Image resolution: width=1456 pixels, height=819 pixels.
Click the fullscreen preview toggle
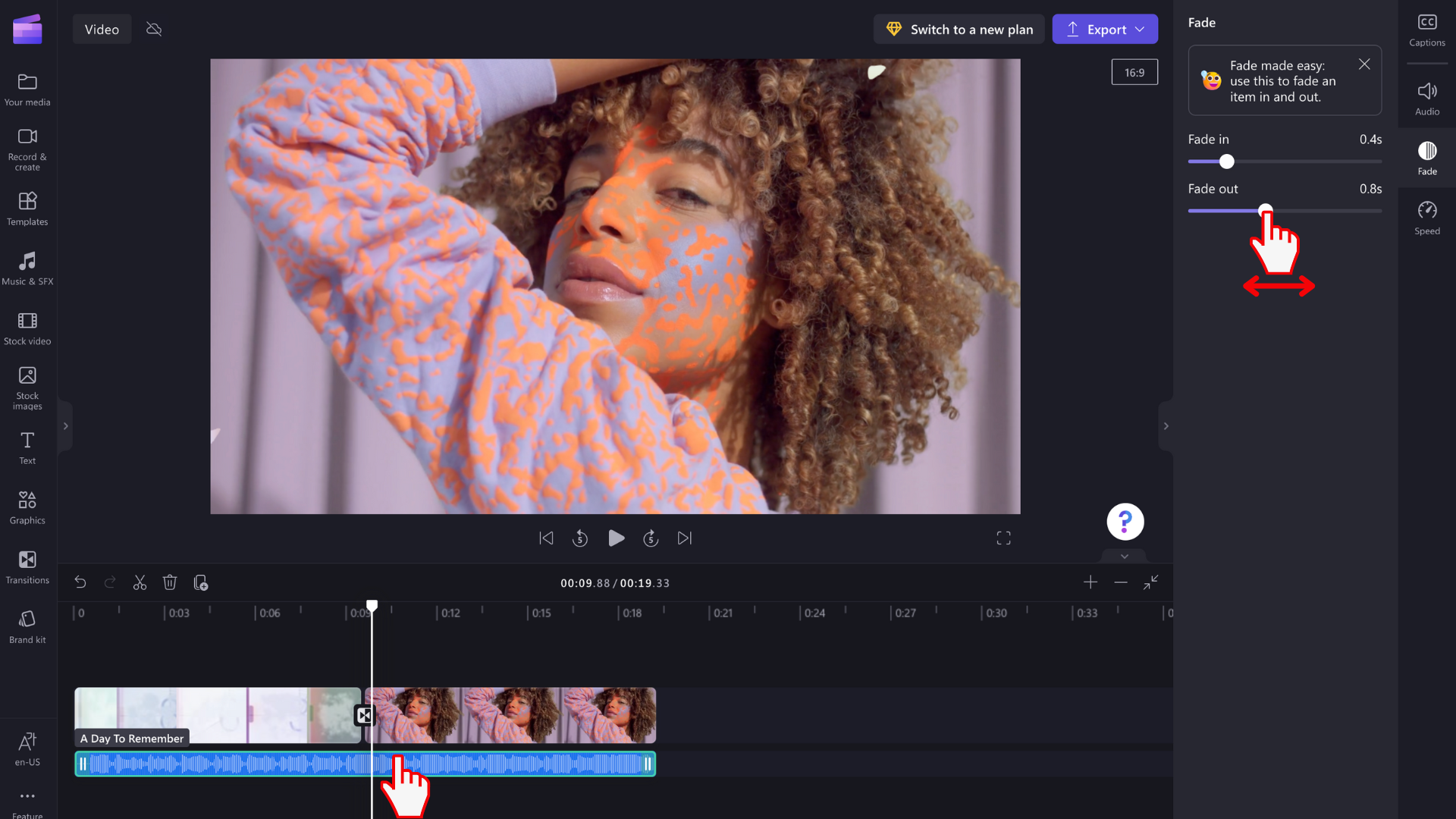coord(1003,538)
